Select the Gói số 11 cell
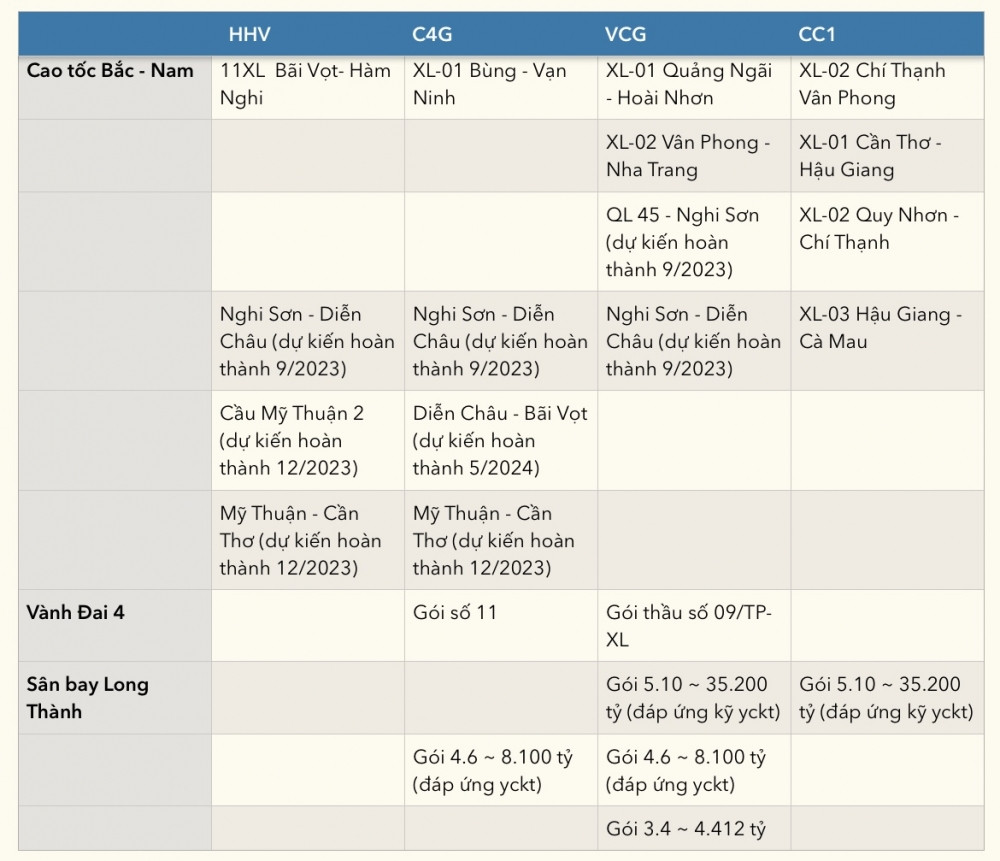1000x861 pixels. tap(455, 612)
